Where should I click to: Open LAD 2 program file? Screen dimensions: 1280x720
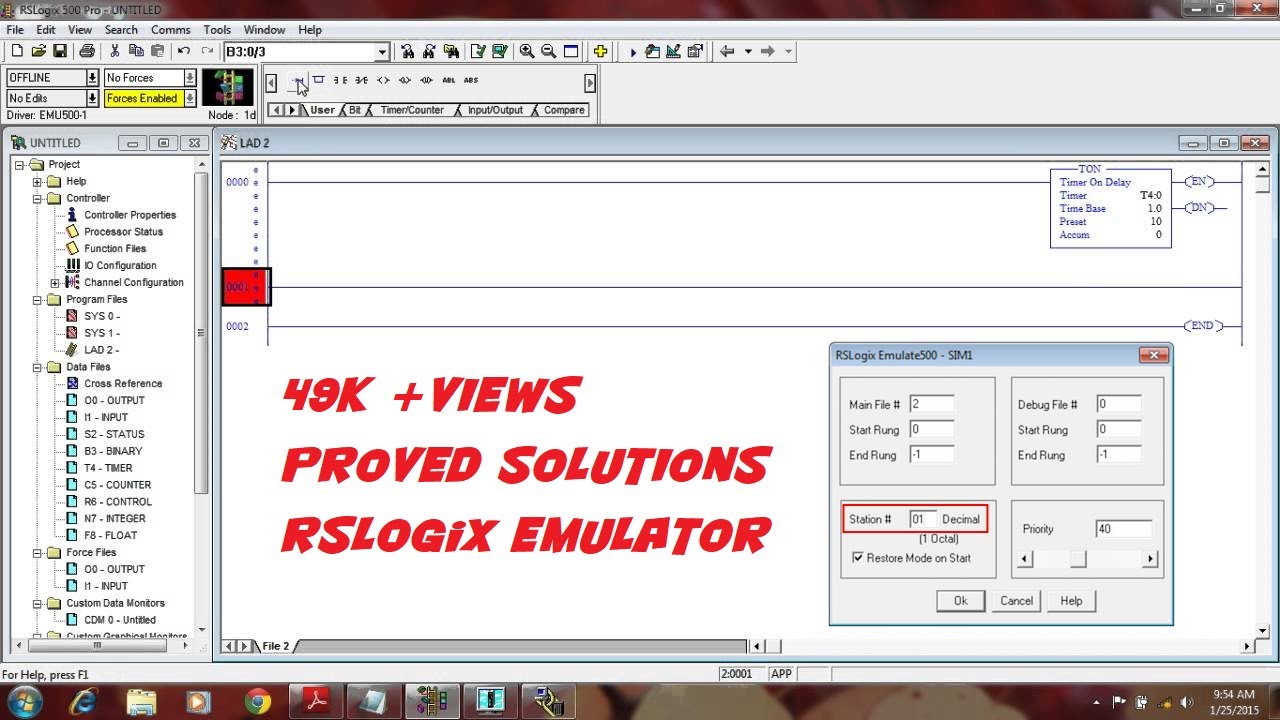coord(101,350)
